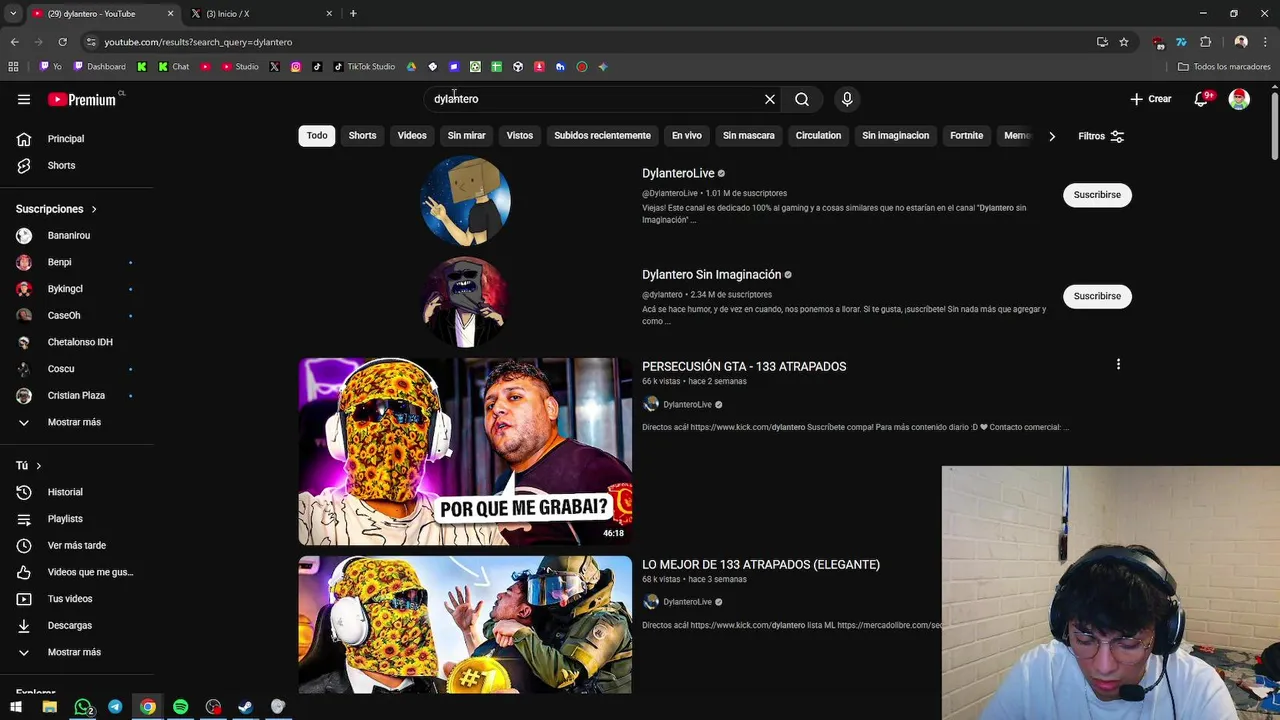Click the magnifier search button

pyautogui.click(x=802, y=99)
